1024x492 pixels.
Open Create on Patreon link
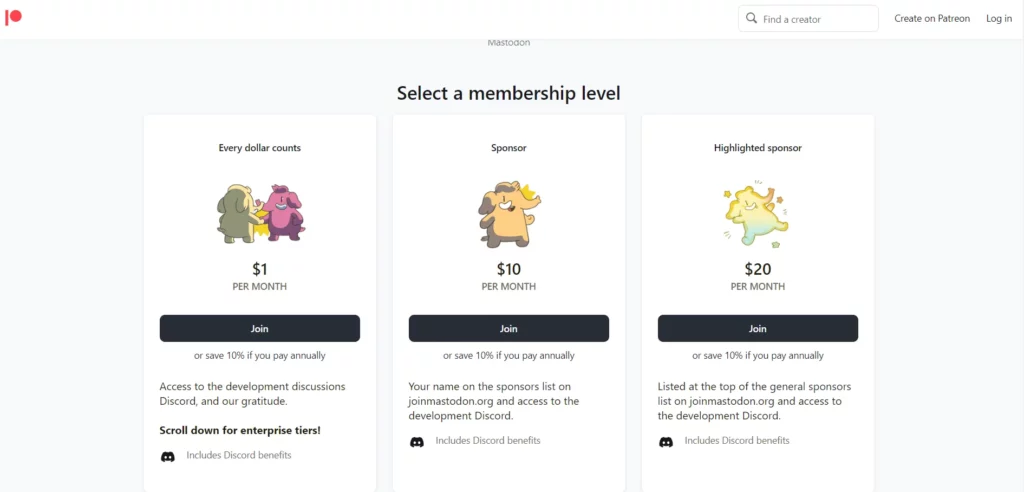pos(932,18)
